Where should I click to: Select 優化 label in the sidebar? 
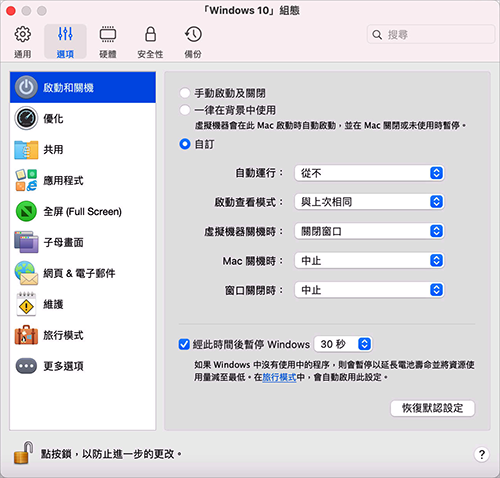pos(53,118)
